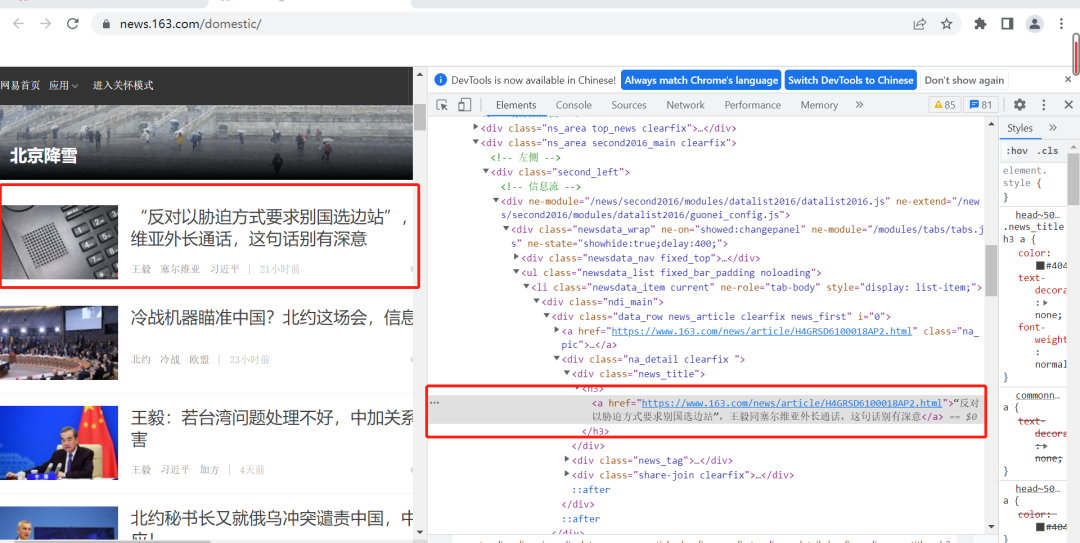1080x543 pixels.
Task: Close the DevTools panel
Action: click(1068, 105)
